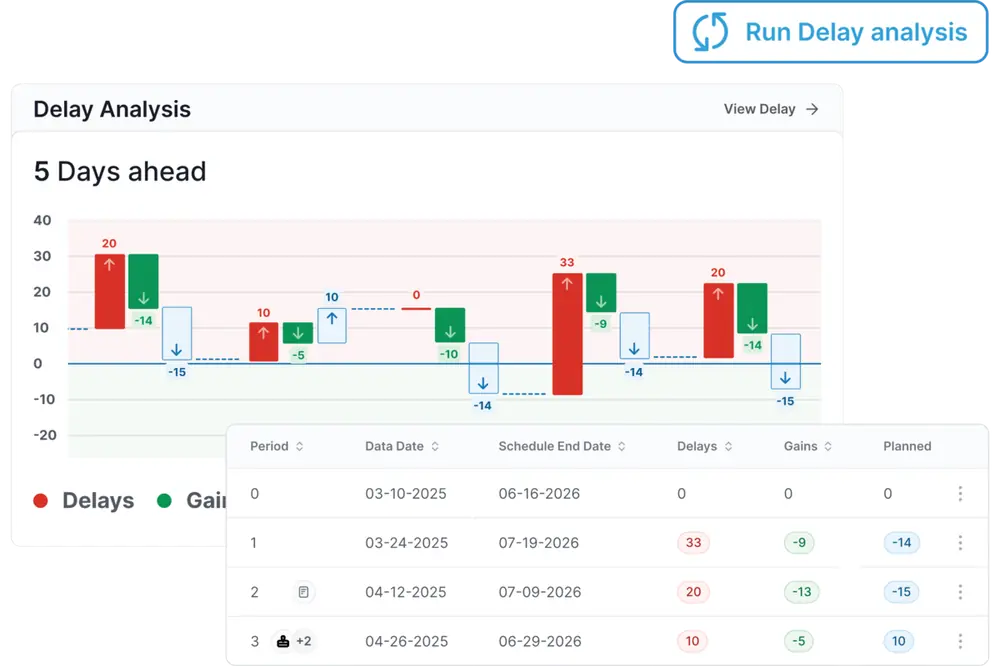The height and width of the screenshot is (666, 1000).
Task: Click the Planned column header
Action: 907,446
